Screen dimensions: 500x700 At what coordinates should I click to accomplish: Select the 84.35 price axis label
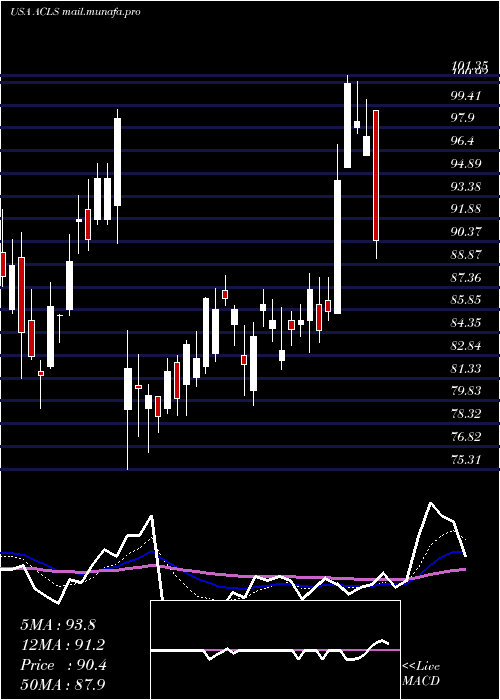[466, 323]
